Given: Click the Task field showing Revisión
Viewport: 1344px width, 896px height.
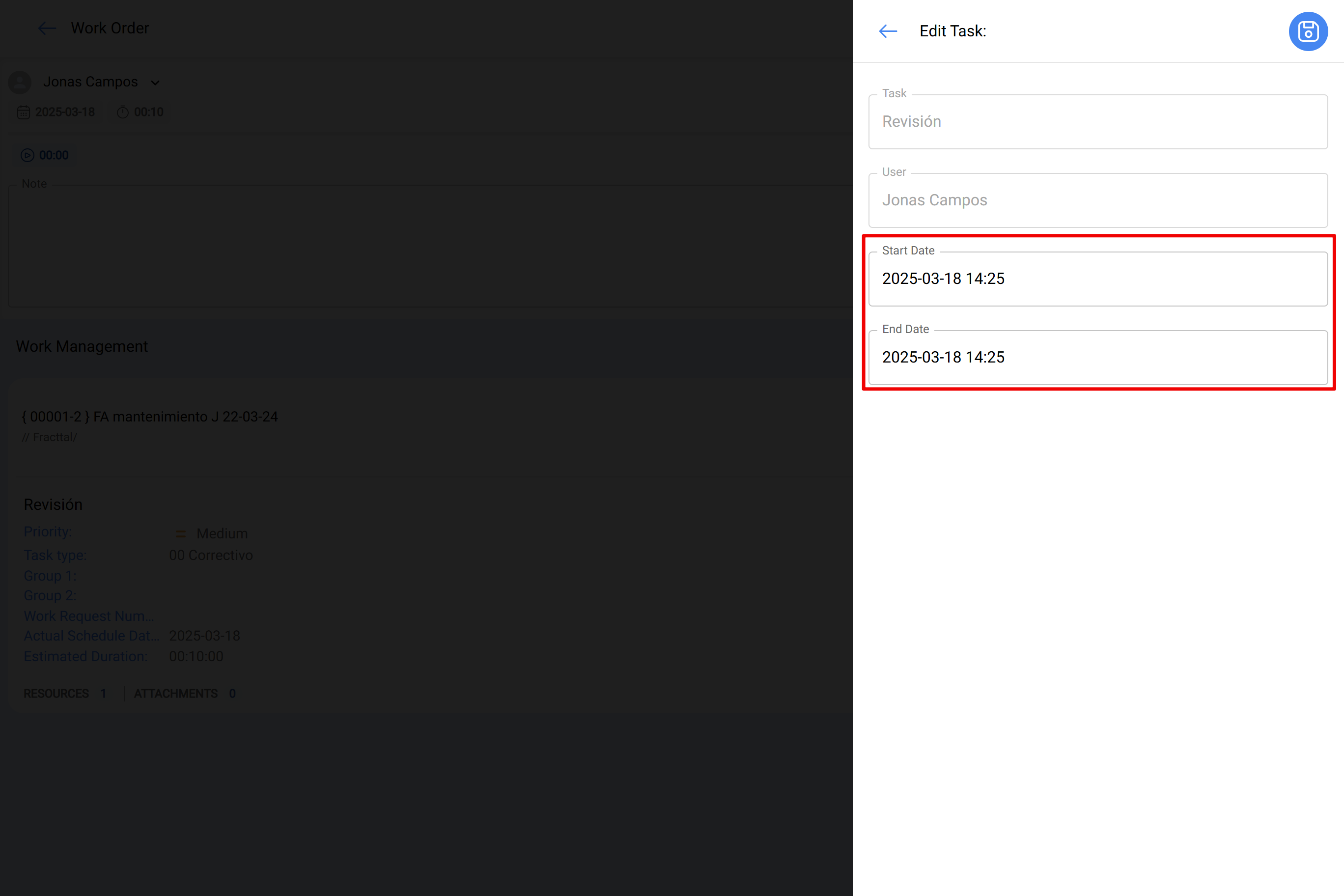Looking at the screenshot, I should (1098, 121).
